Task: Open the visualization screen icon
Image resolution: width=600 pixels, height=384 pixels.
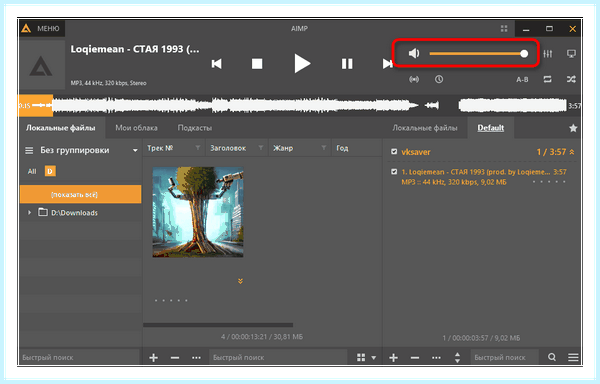Action: [571, 54]
